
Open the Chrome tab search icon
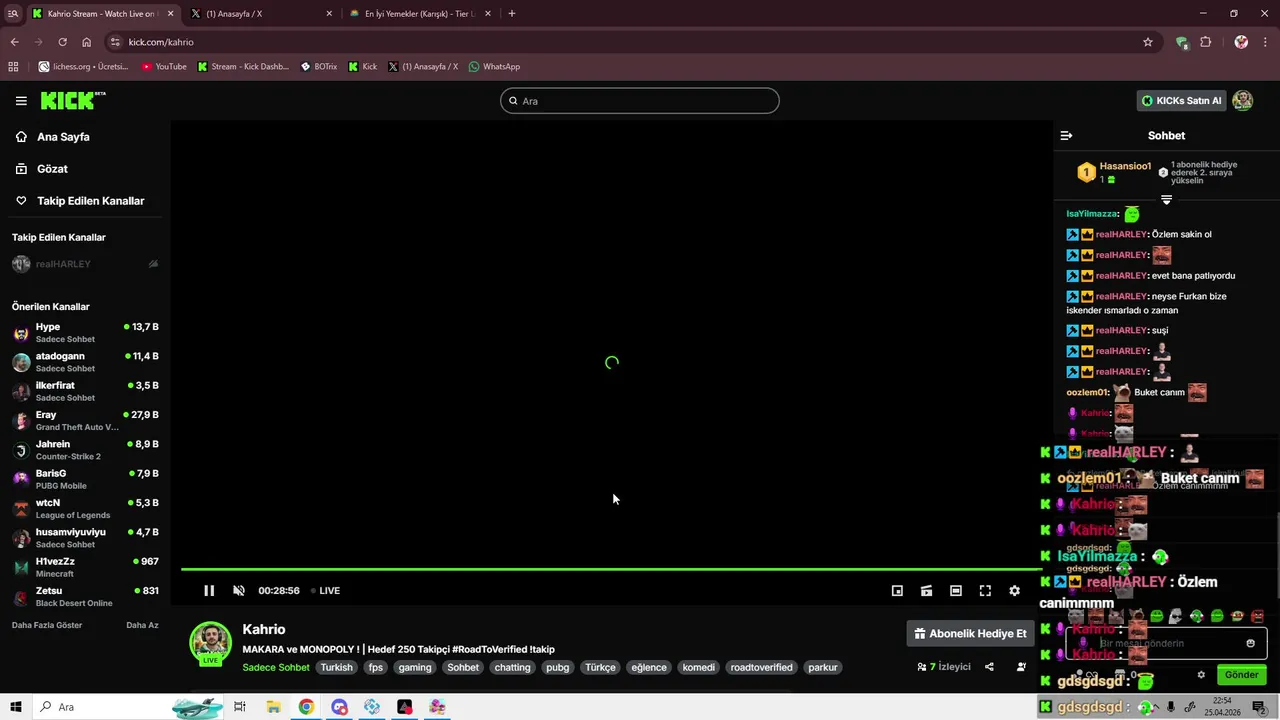click(13, 14)
